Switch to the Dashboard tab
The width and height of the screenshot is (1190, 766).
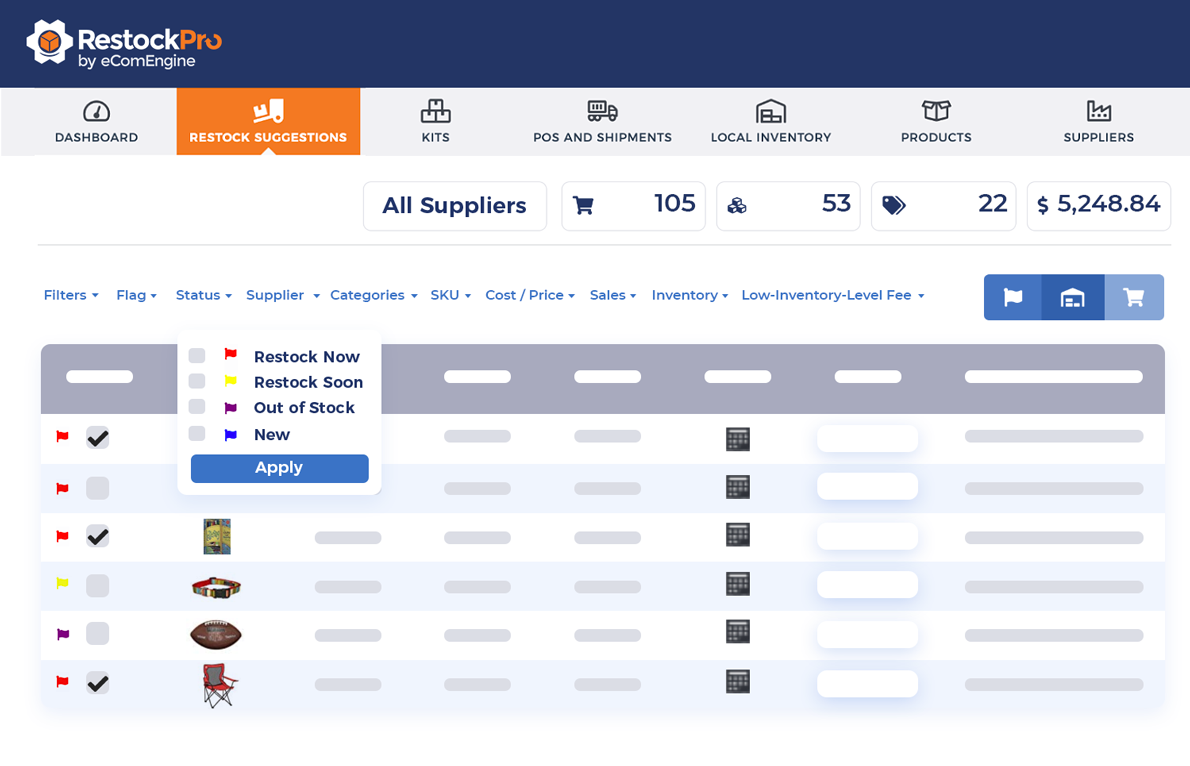[96, 121]
